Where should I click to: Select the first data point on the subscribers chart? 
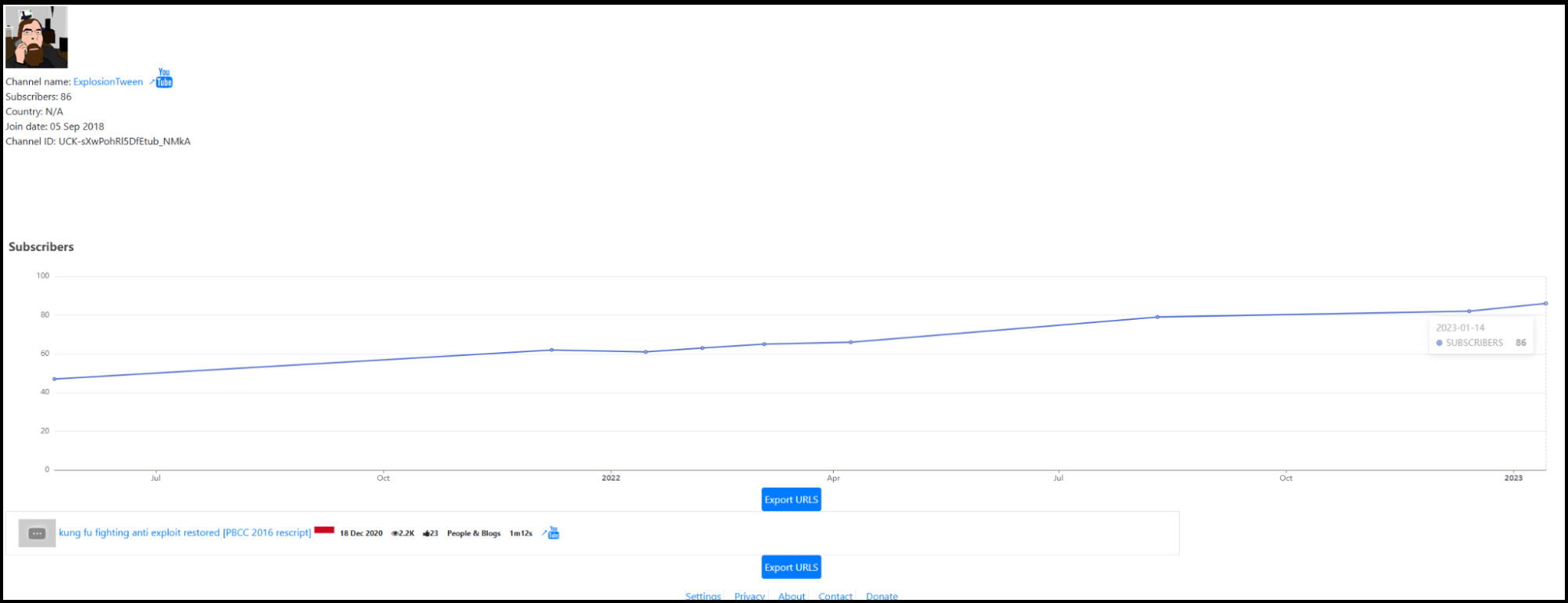coord(54,380)
